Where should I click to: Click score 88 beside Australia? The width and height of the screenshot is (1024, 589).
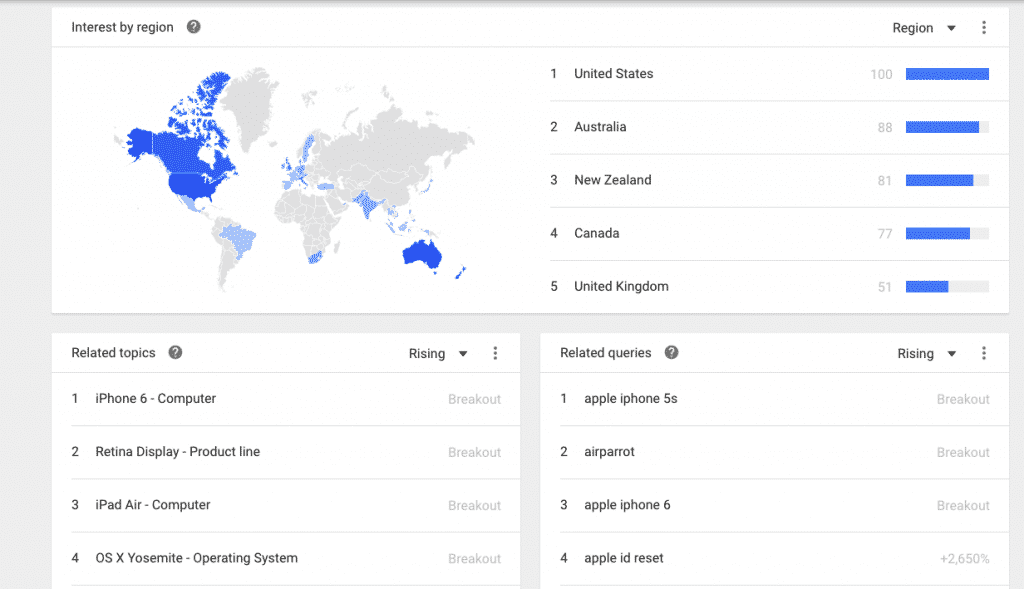(x=885, y=128)
